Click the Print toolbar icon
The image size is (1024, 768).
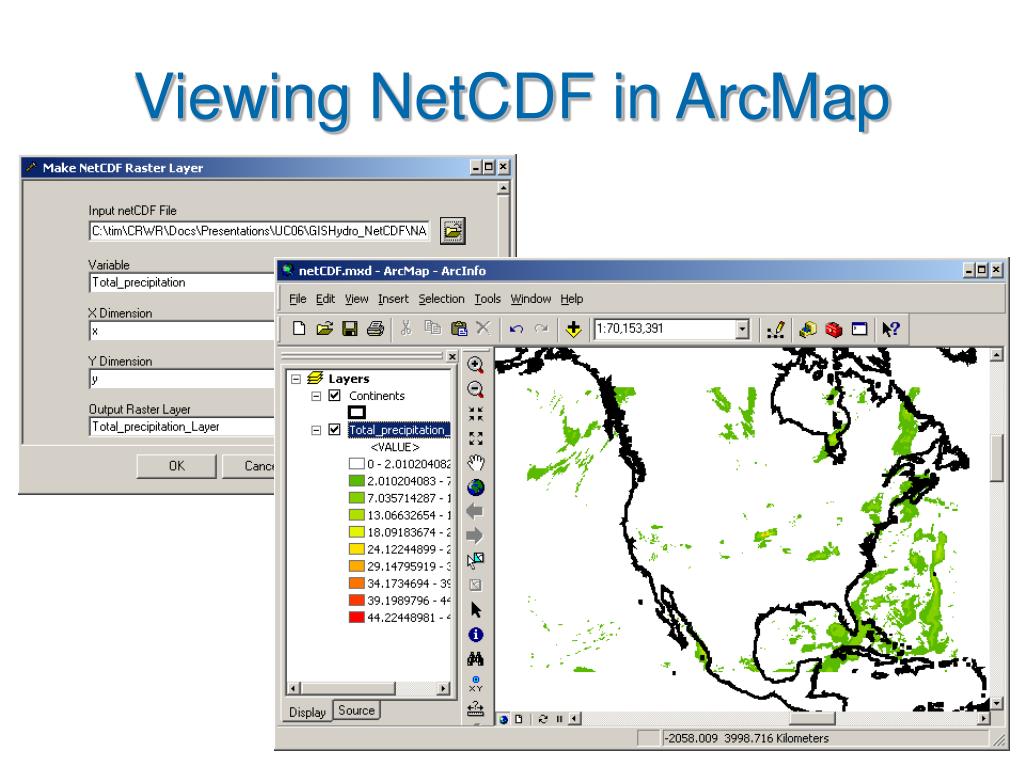pyautogui.click(x=376, y=328)
